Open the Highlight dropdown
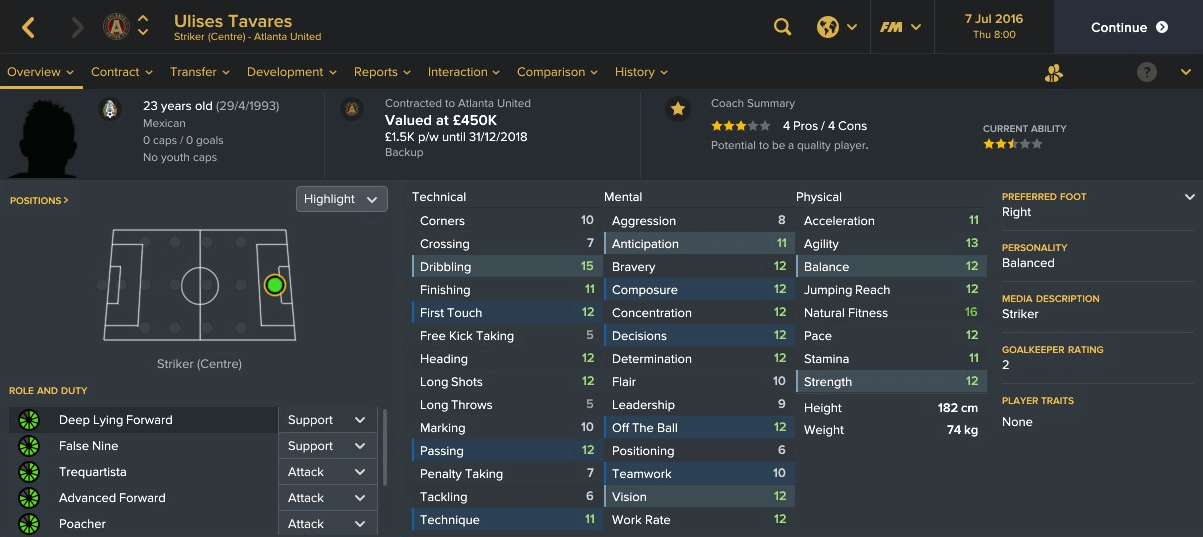The image size is (1203, 537). tap(342, 199)
